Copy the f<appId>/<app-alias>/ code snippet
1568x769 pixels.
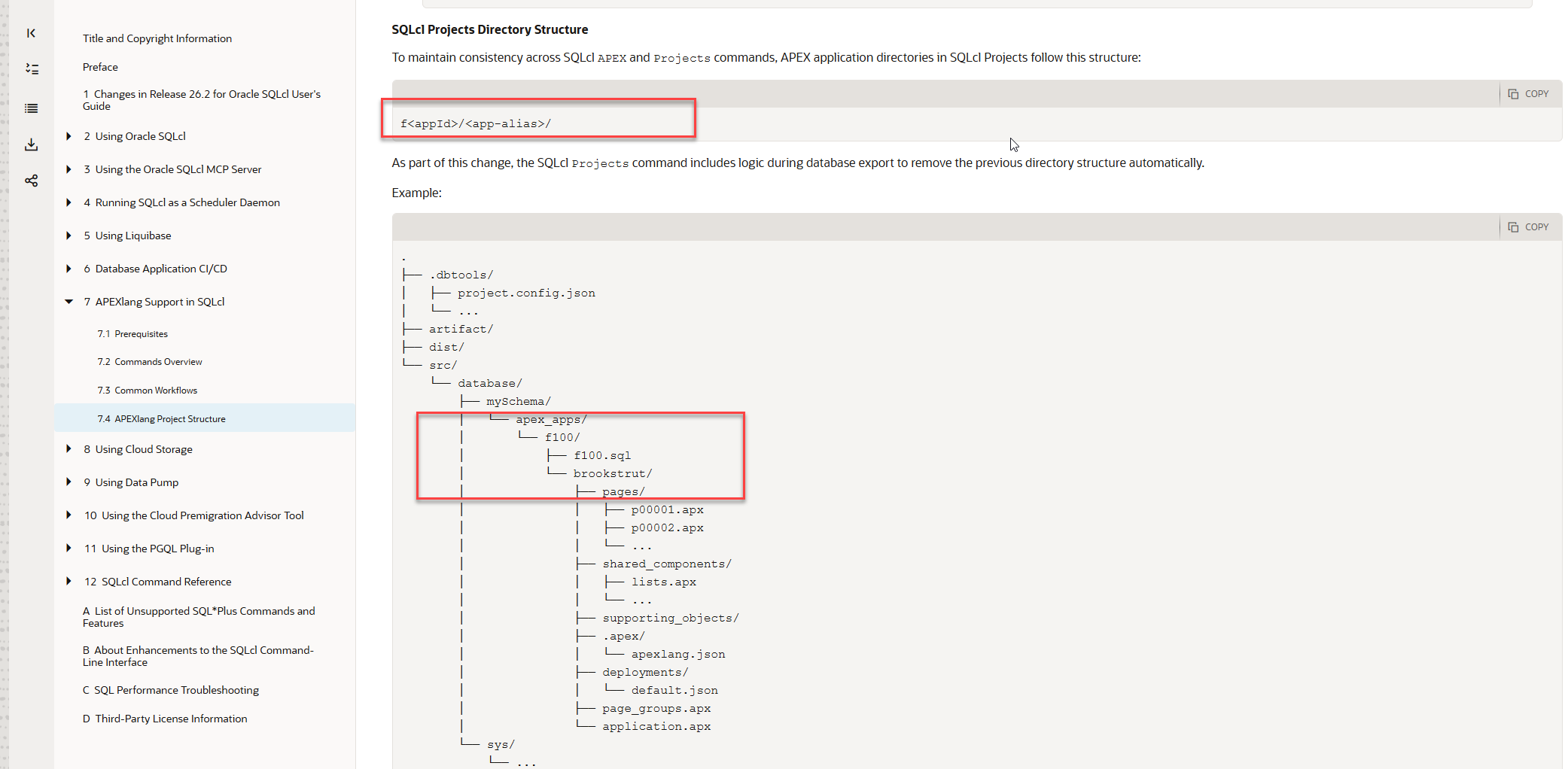click(1529, 94)
